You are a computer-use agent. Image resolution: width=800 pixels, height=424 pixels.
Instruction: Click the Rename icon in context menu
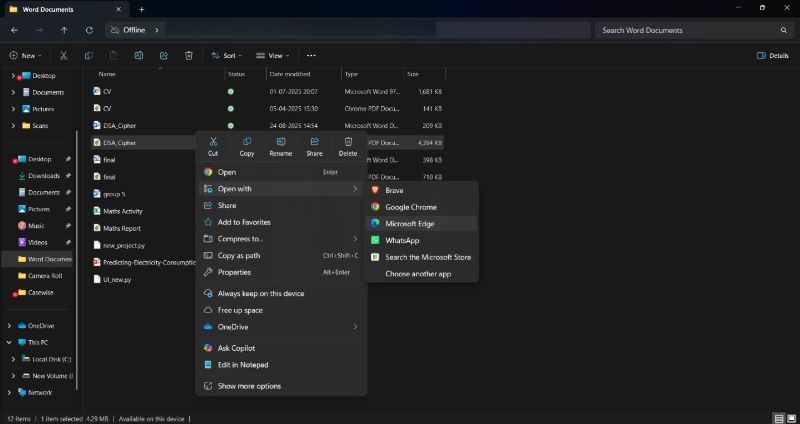coord(281,146)
